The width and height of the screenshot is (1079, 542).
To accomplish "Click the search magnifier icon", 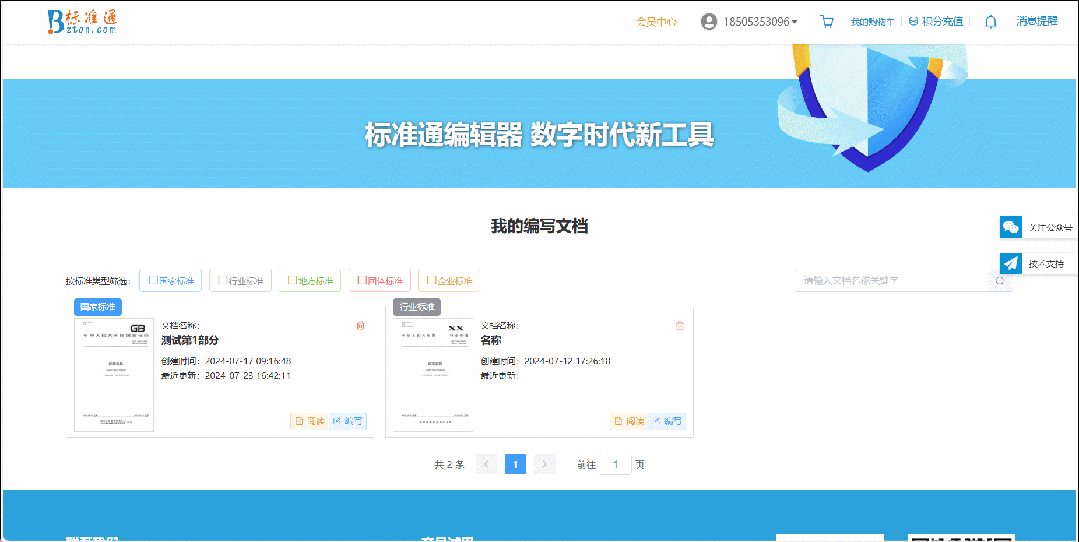I will point(1000,281).
